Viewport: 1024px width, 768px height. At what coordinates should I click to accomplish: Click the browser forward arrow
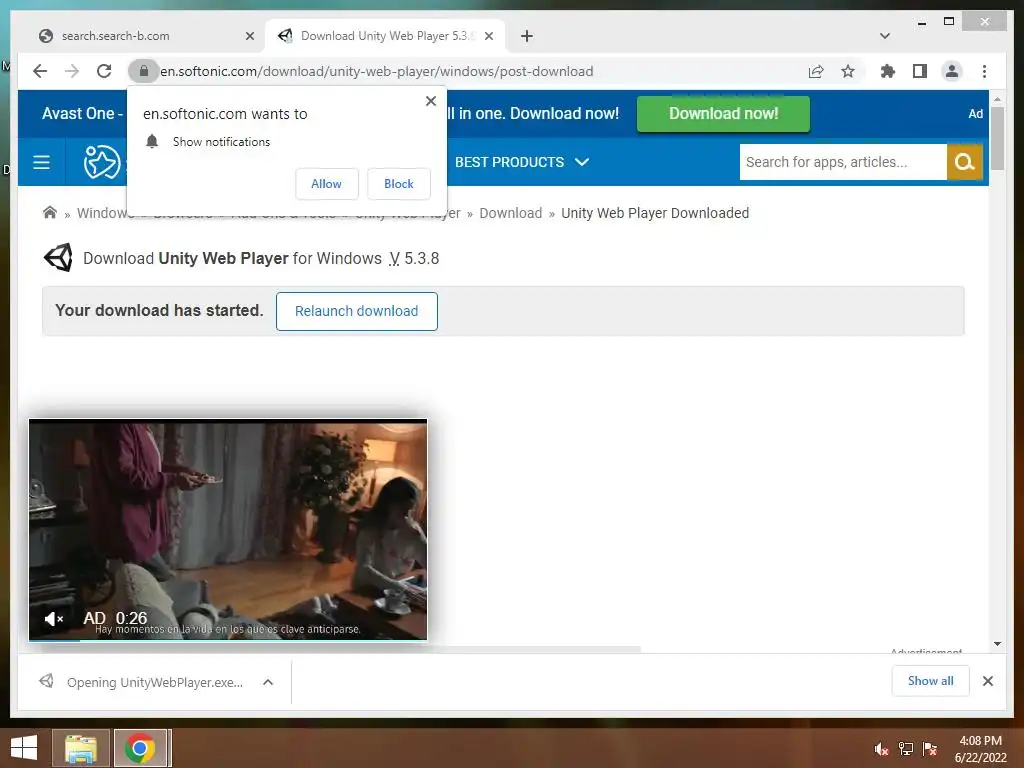(x=72, y=71)
